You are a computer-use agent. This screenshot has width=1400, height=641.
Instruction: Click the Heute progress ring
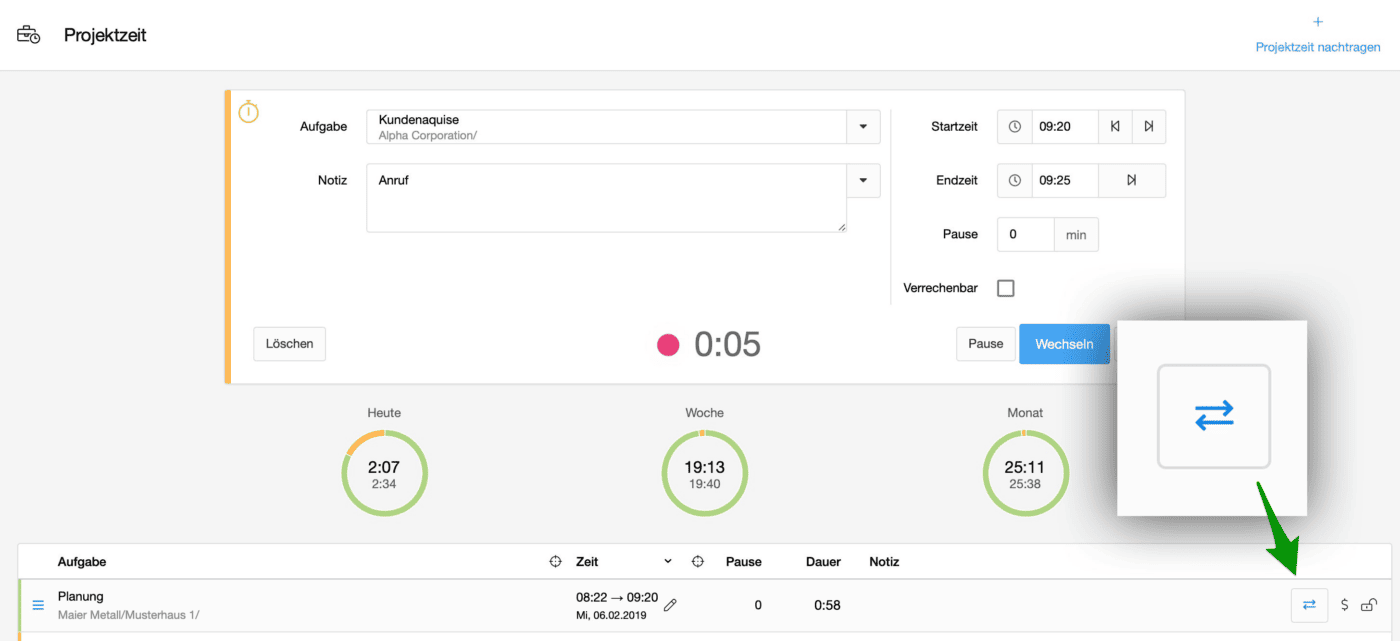click(x=384, y=473)
